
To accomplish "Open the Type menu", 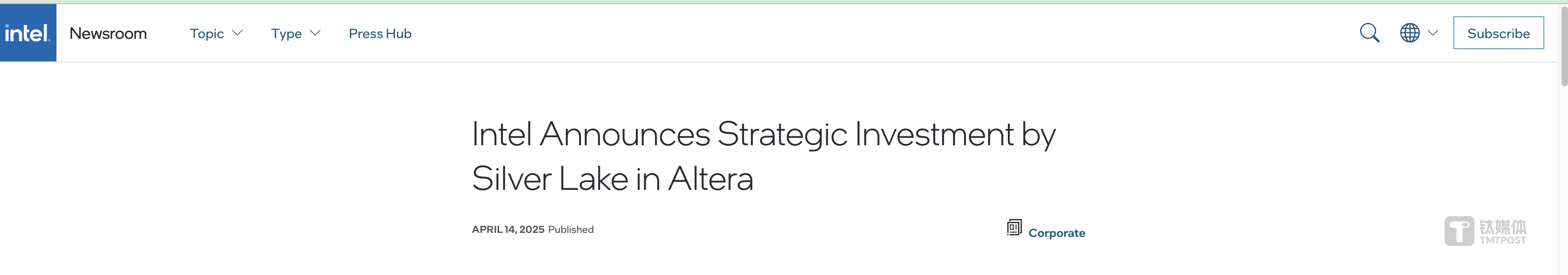I will [286, 34].
